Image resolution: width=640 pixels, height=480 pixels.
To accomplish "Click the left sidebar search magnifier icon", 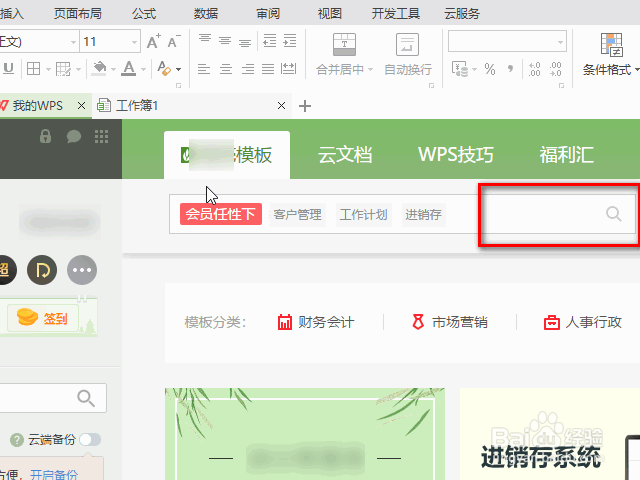I will [86, 398].
